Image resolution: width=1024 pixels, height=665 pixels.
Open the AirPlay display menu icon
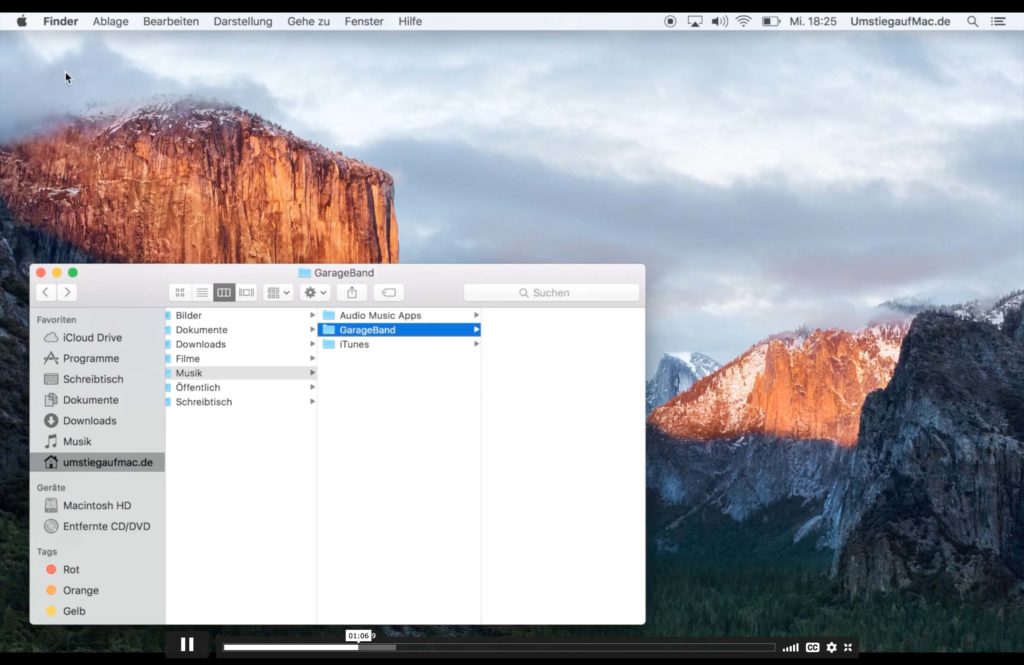695,22
